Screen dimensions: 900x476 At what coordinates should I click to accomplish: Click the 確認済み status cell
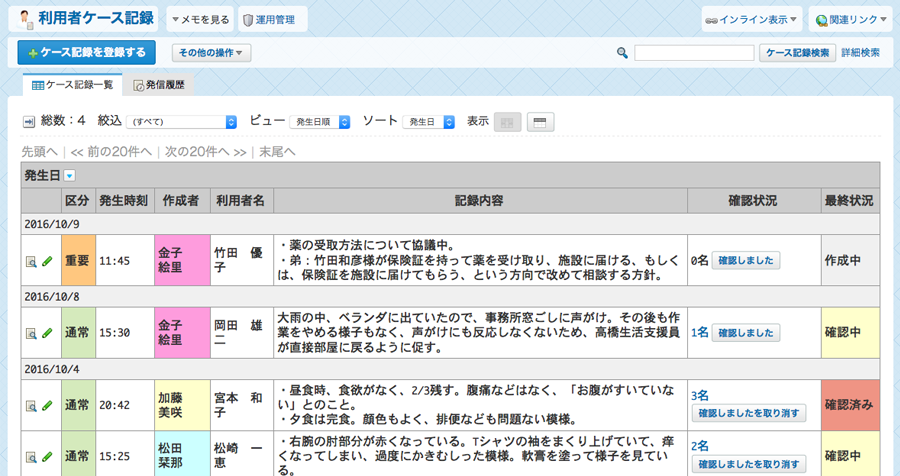850,405
